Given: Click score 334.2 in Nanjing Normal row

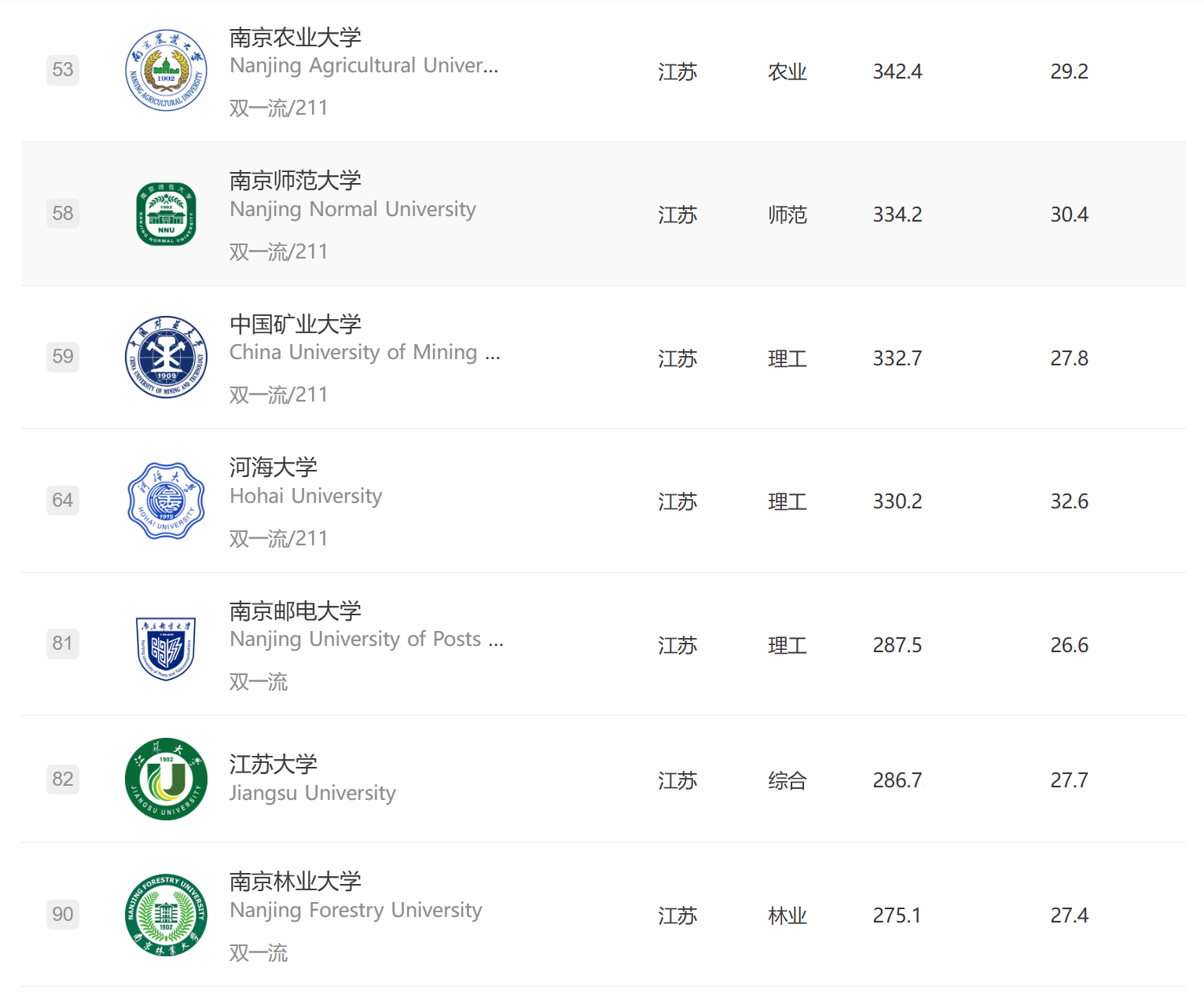Looking at the screenshot, I should coord(897,215).
